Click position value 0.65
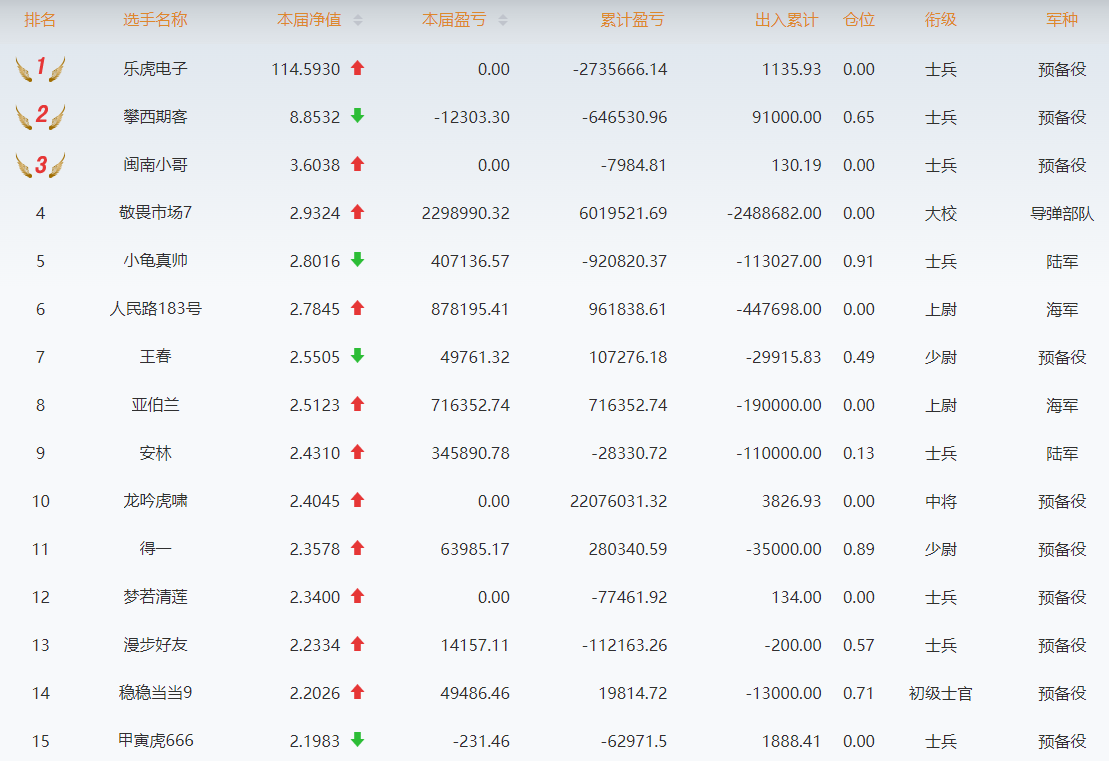This screenshot has height=761, width=1109. [859, 117]
